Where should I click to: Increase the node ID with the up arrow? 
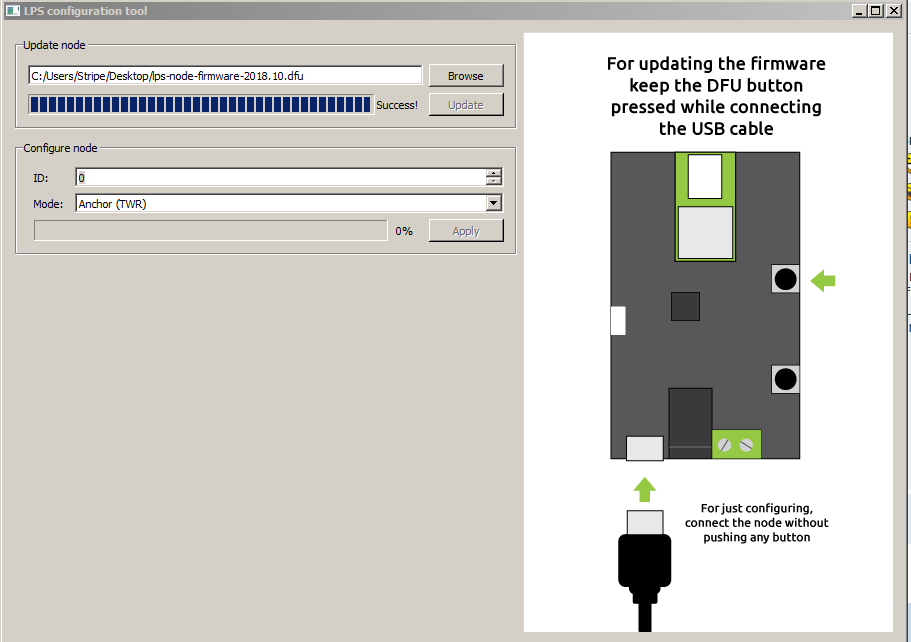click(493, 173)
